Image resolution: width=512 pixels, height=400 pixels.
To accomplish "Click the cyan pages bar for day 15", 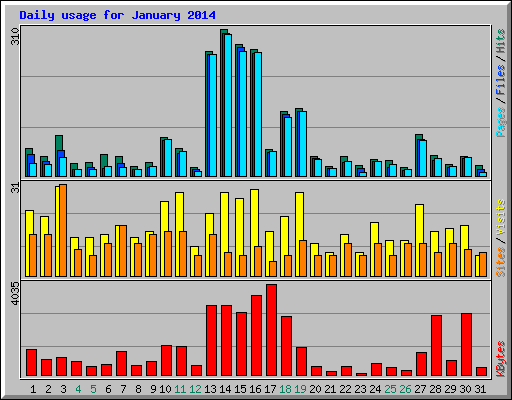I will tap(243, 114).
